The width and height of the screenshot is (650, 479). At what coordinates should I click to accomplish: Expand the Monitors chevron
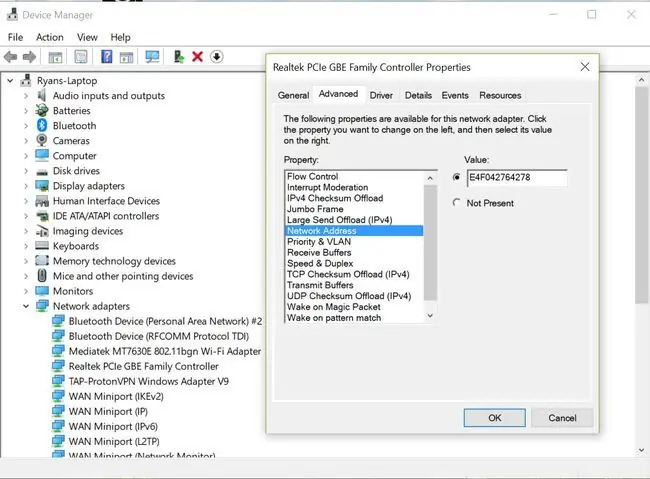(26, 291)
